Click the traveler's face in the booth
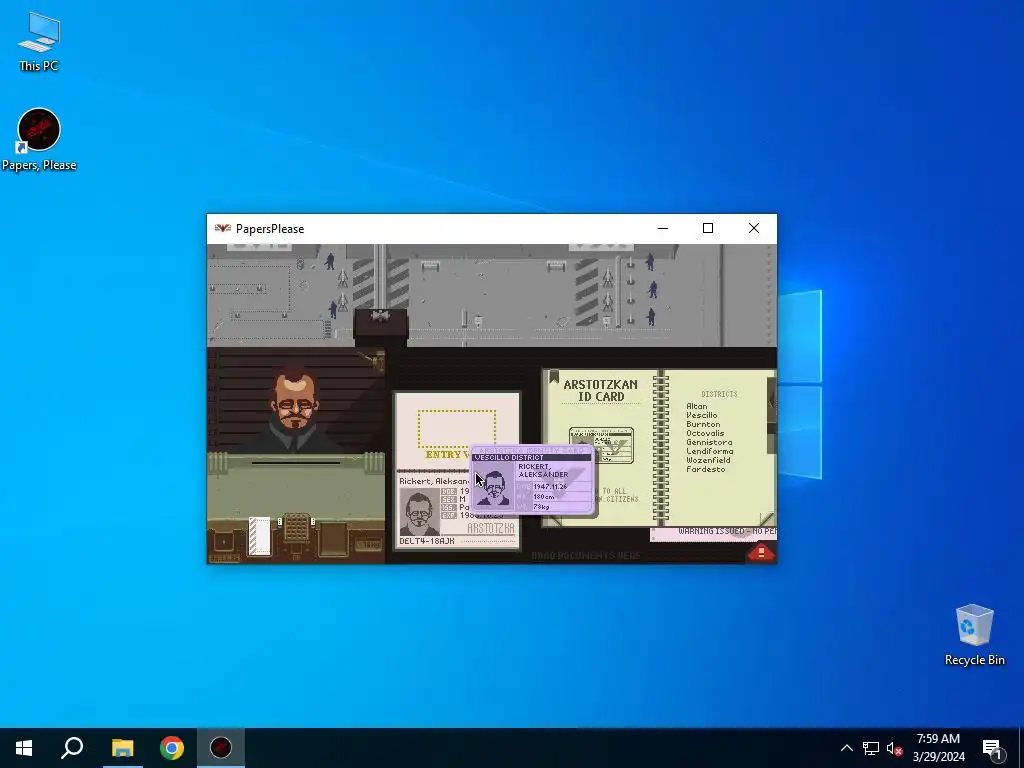This screenshot has width=1024, height=768. [x=295, y=401]
